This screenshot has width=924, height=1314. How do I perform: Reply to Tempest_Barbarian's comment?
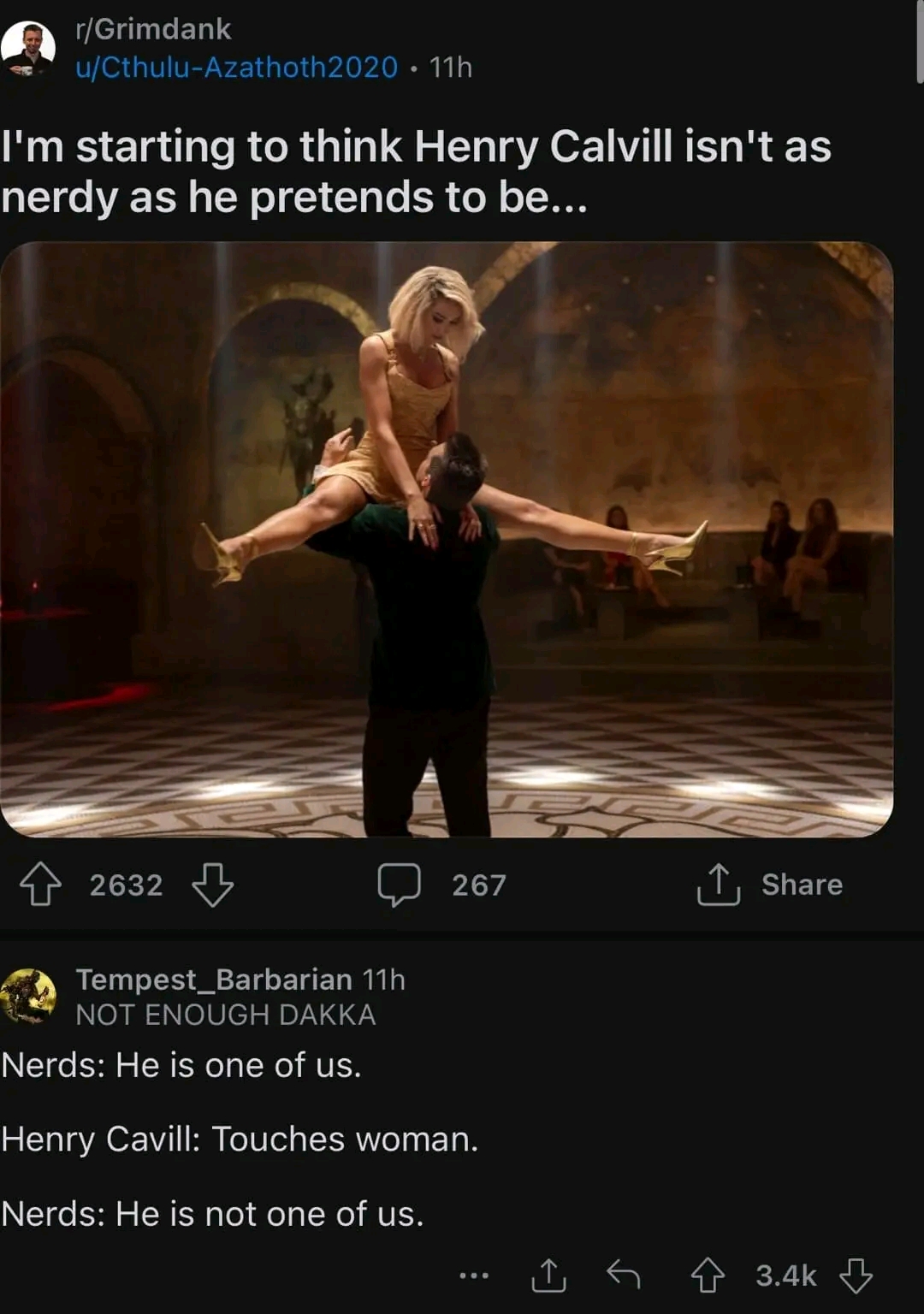(624, 1275)
